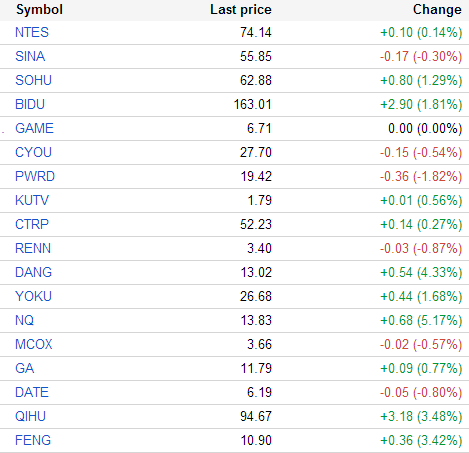Open the PWRD stock symbol link
Viewport: 469px width, 453px height.
(x=35, y=176)
